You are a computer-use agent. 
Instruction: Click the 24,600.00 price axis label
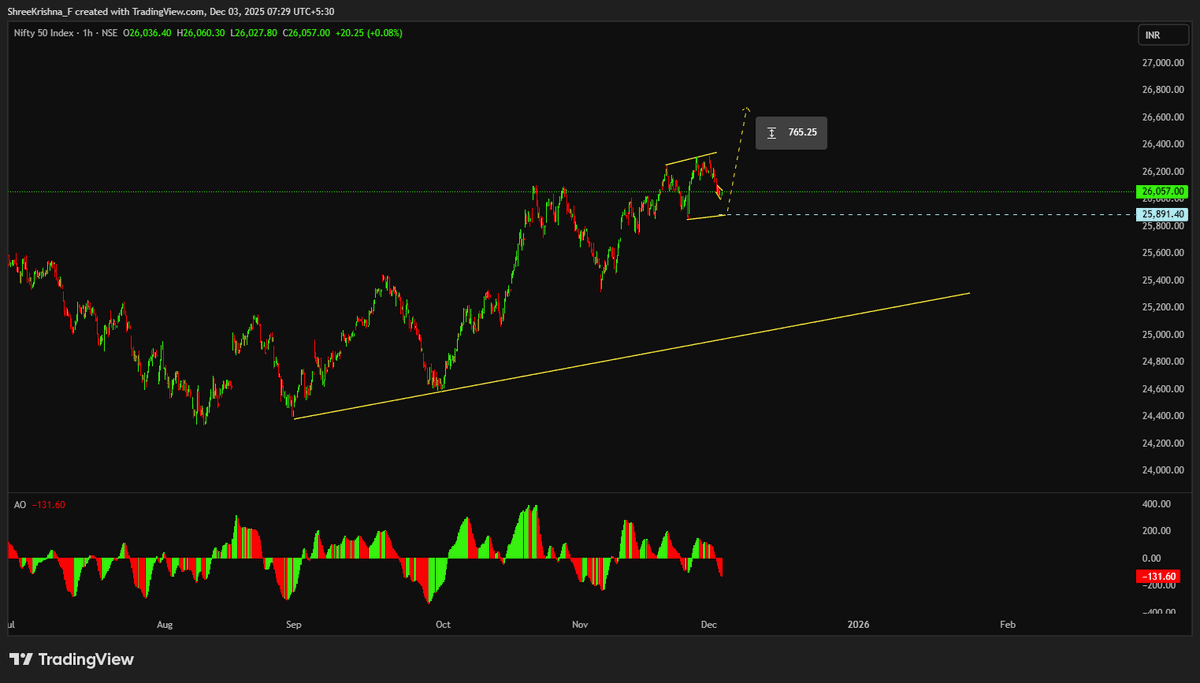[x=1162, y=389]
